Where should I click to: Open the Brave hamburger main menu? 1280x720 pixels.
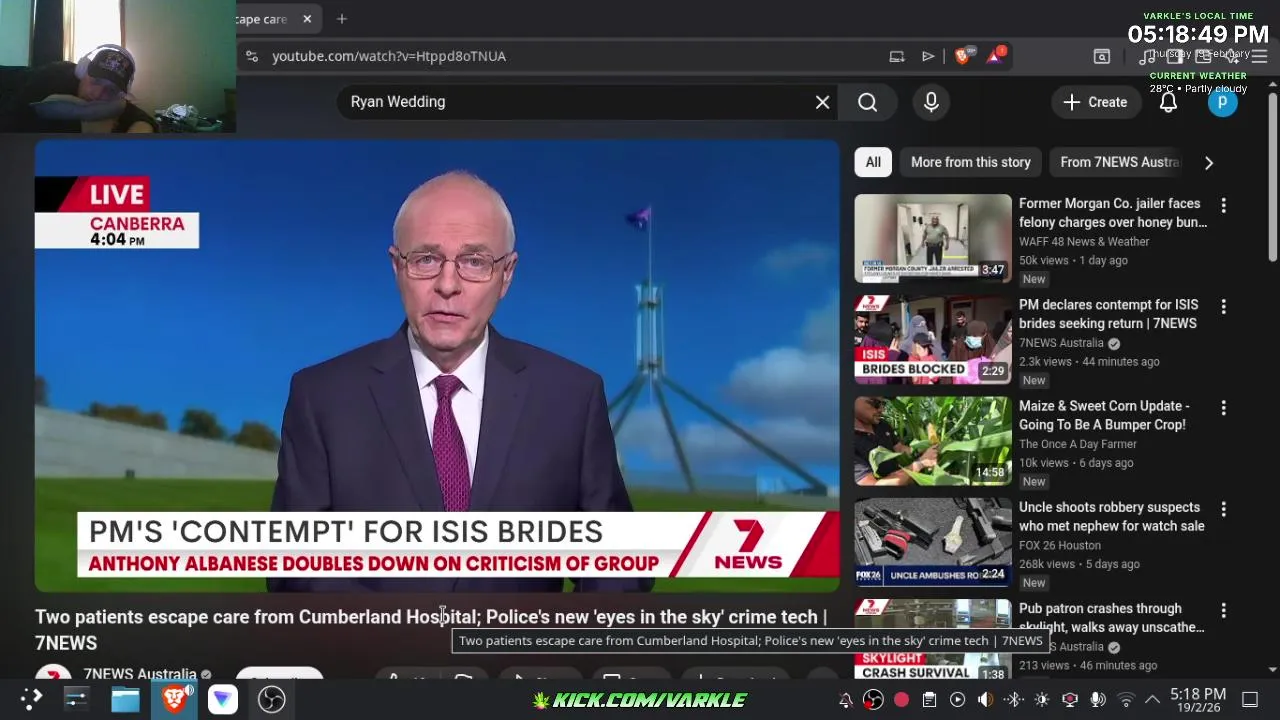tap(1259, 56)
